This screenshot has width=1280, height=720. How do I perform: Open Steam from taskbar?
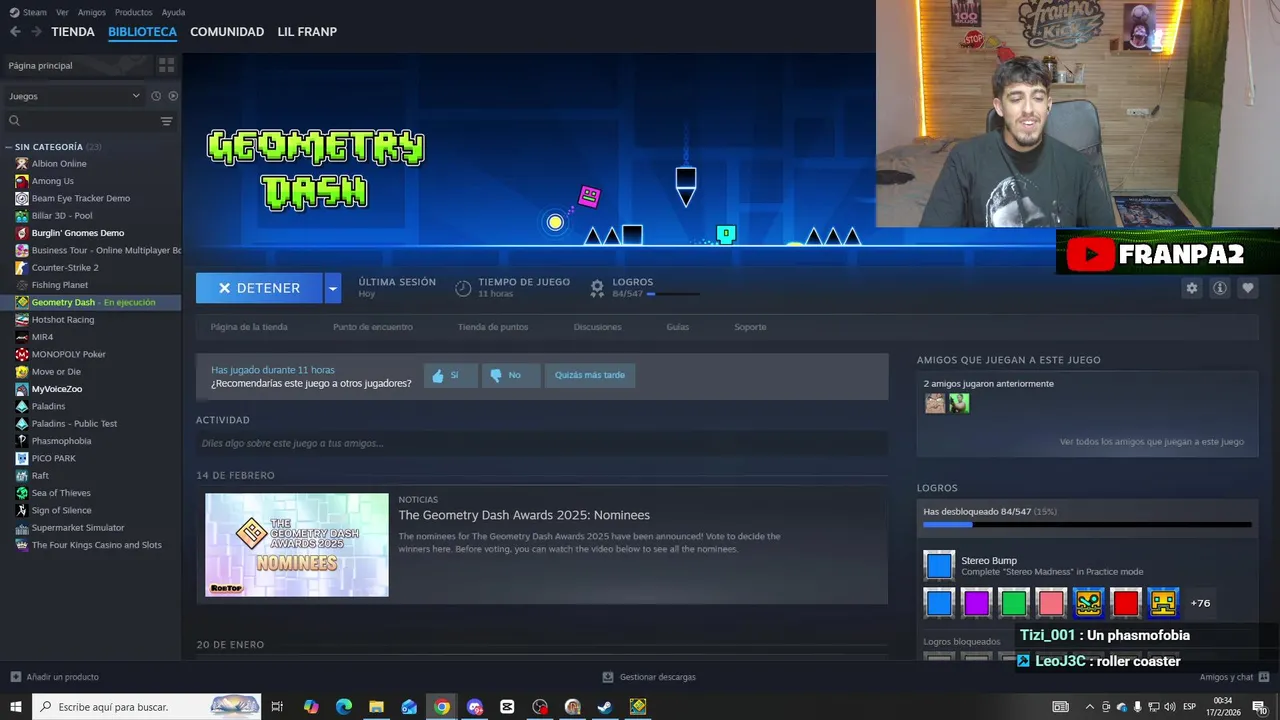(x=605, y=707)
